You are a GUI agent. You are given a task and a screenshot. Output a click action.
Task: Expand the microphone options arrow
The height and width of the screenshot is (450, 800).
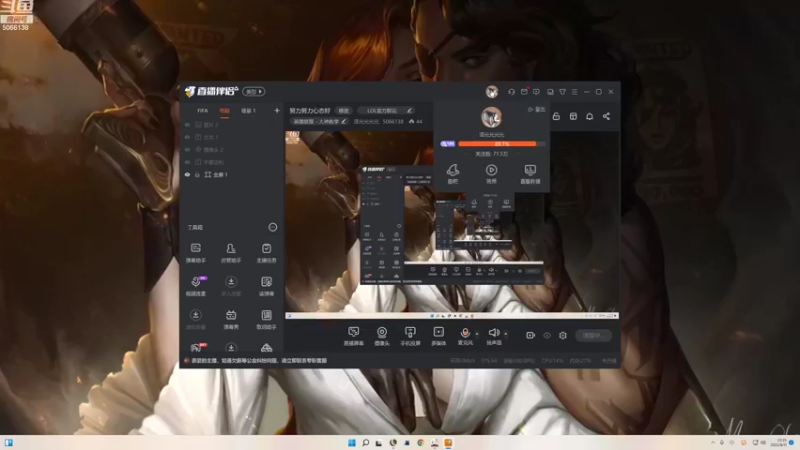coord(477,334)
